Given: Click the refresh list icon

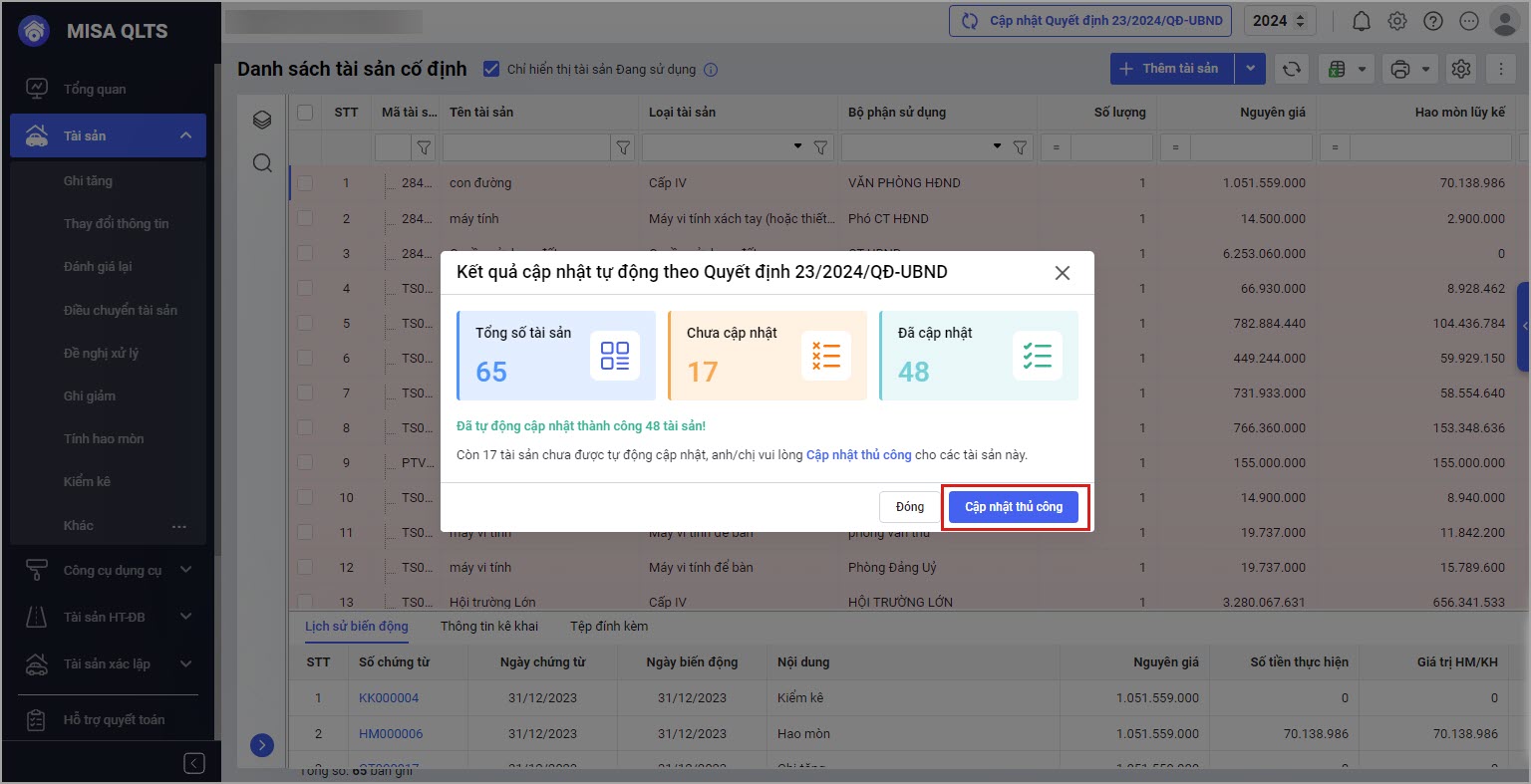Looking at the screenshot, I should (x=1291, y=69).
